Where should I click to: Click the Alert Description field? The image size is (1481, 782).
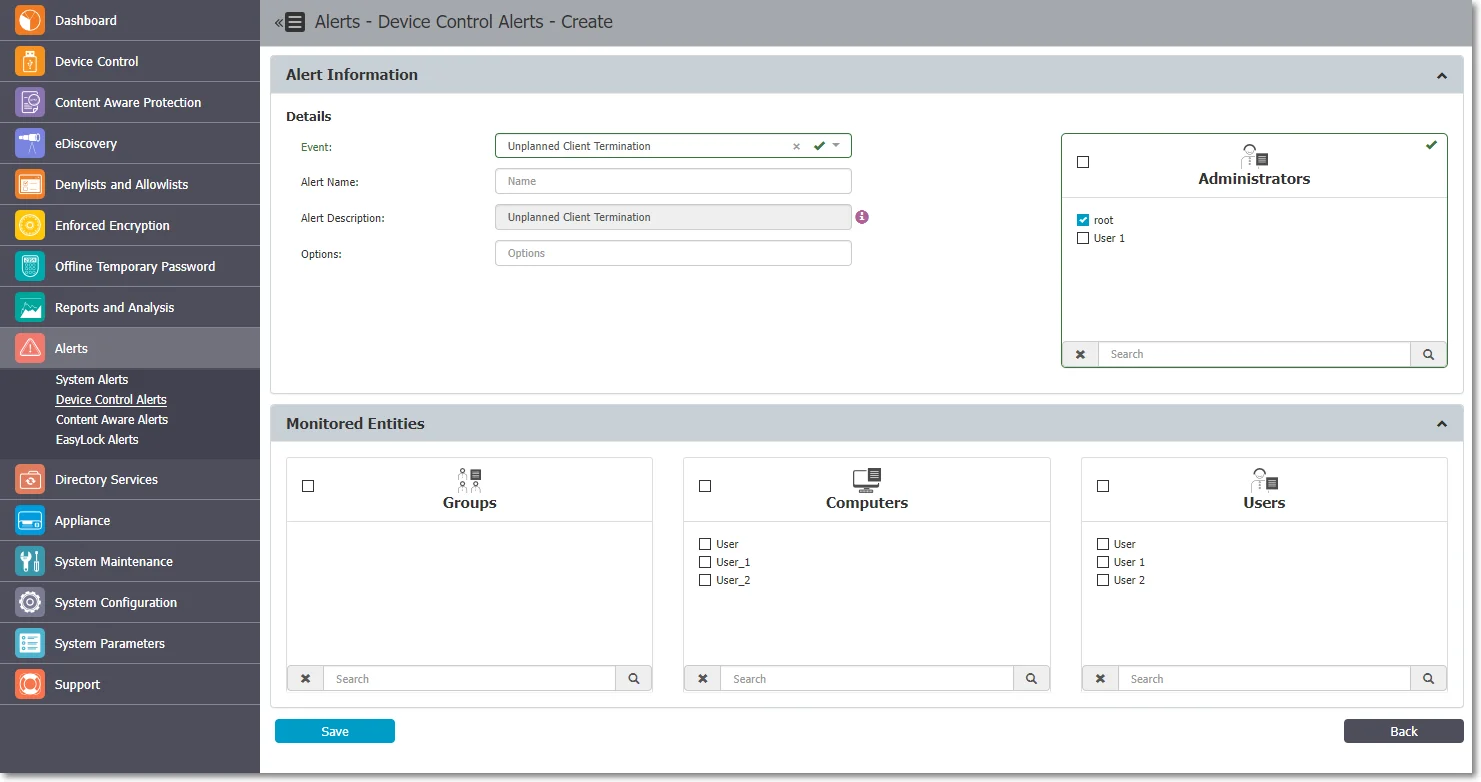click(673, 217)
